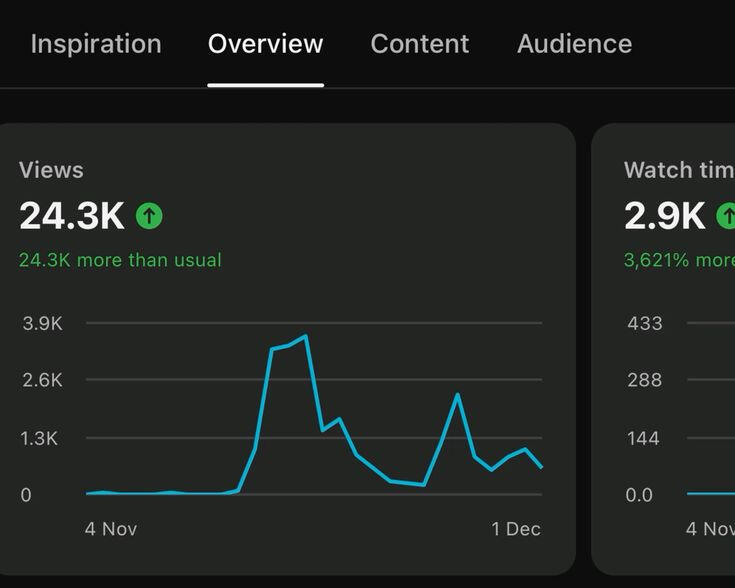The image size is (735, 588).
Task: Open the Views card title
Action: (x=51, y=170)
